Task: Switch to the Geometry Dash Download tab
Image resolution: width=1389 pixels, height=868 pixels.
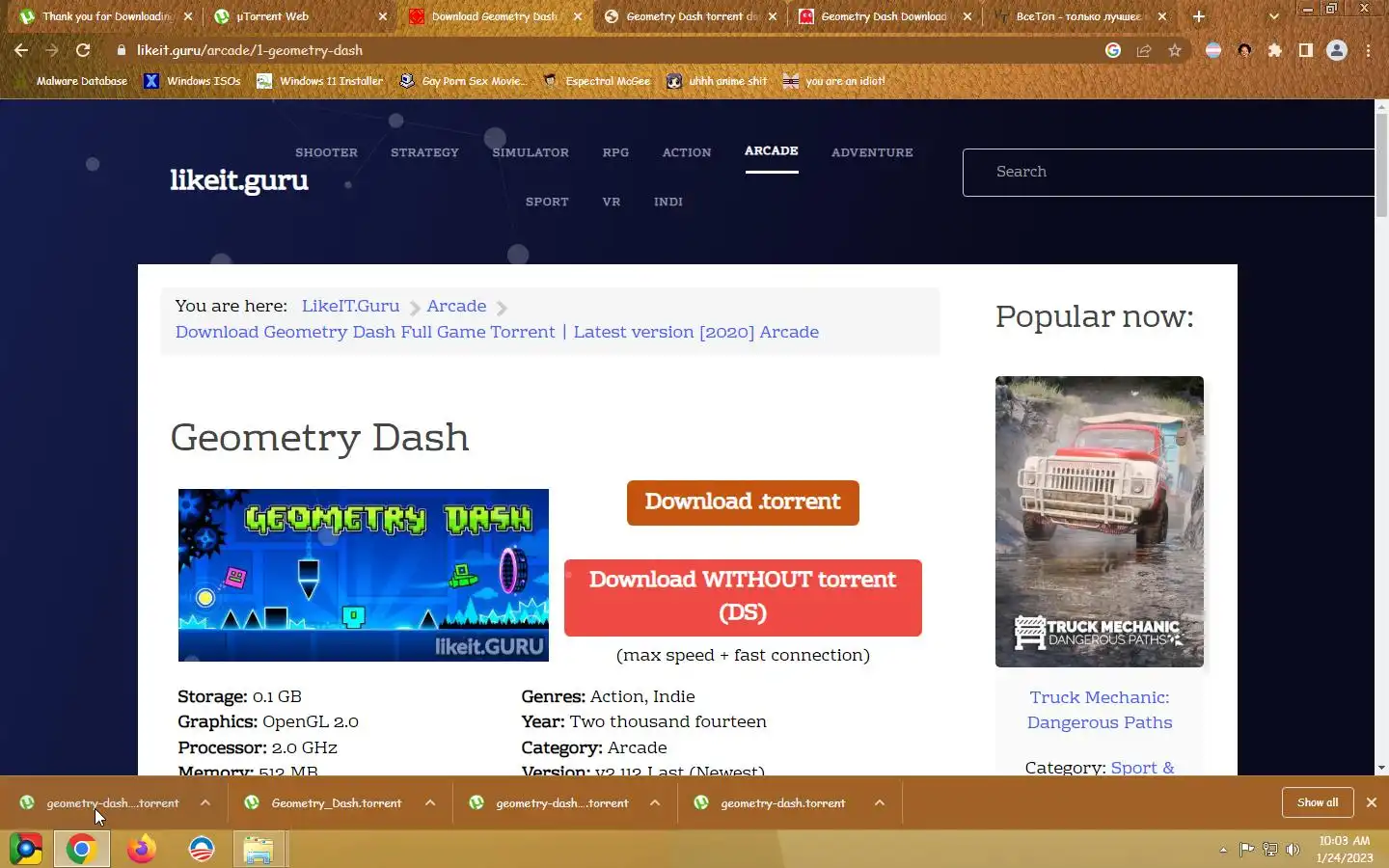Action: (884, 16)
